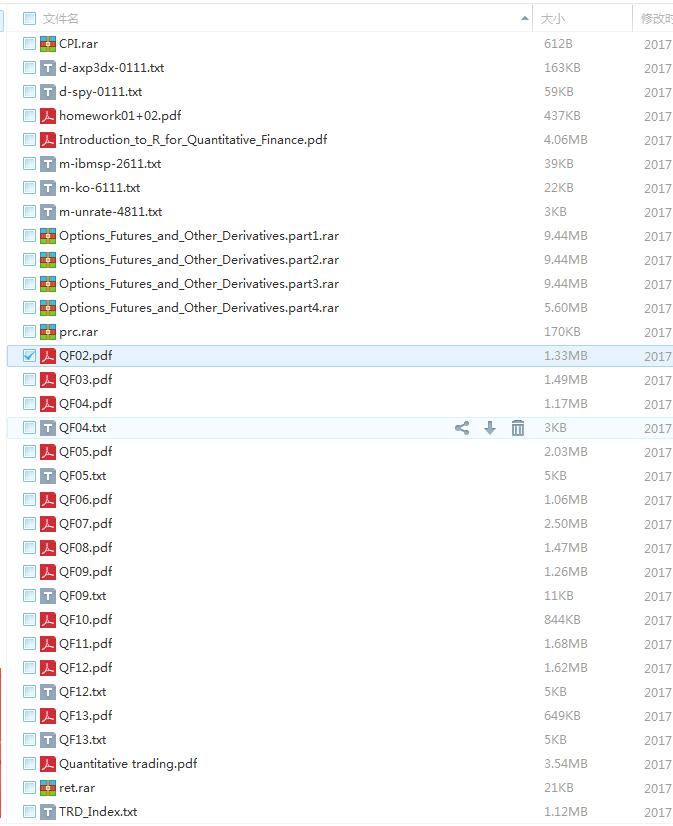Select the checkbox for TRD_Index.txt
673x826 pixels.
point(29,812)
